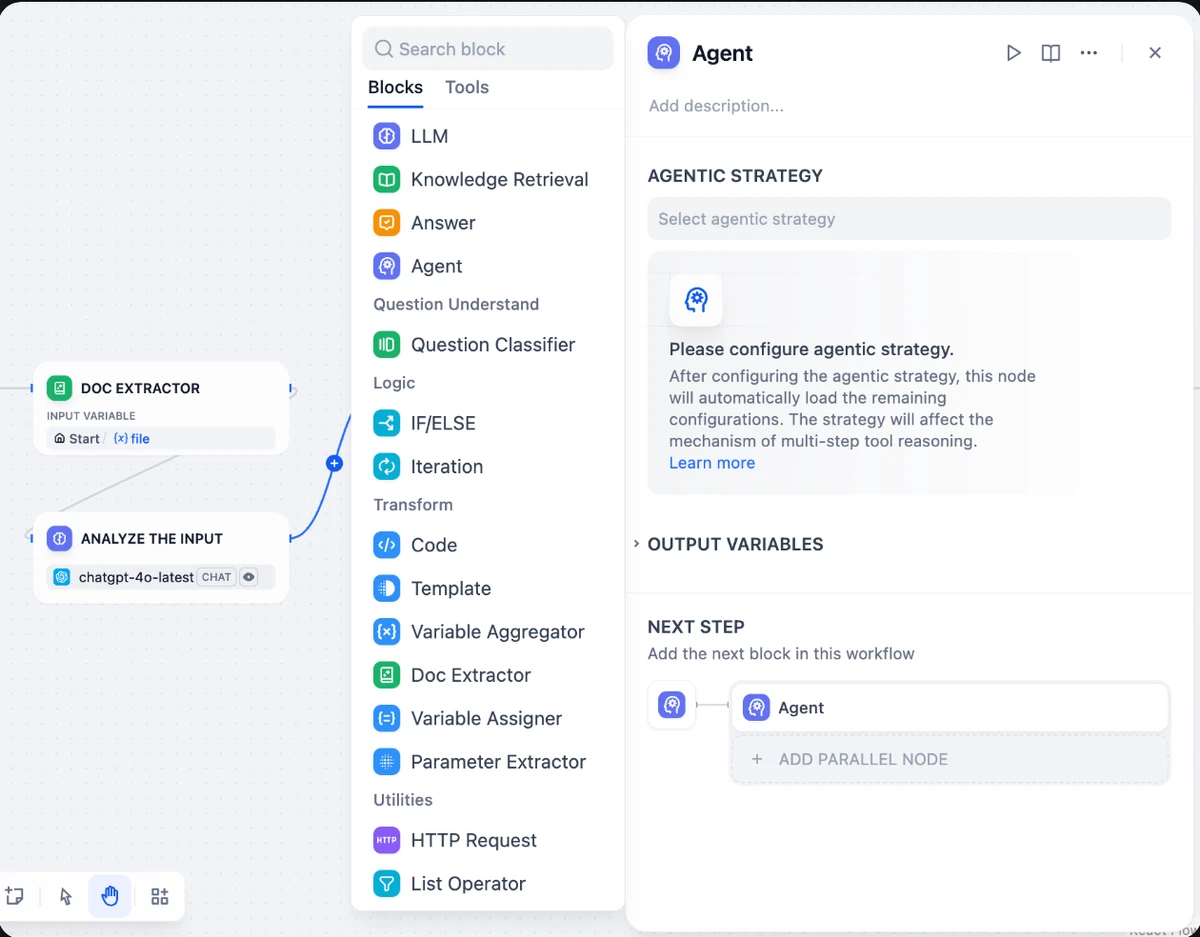The height and width of the screenshot is (937, 1200).
Task: Click the agentic strategy brain-gear icon
Action: 696,299
